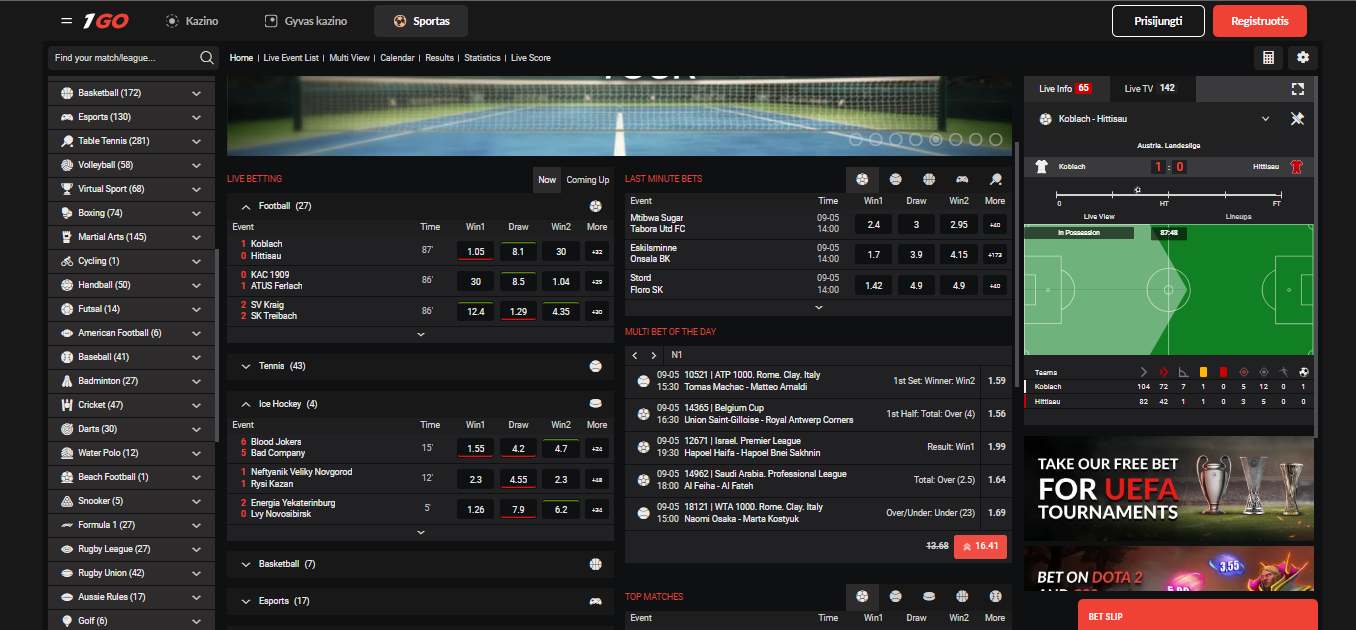Screen dimensions: 1356x630
Task: Select the Live Info tab
Action: tap(1065, 89)
